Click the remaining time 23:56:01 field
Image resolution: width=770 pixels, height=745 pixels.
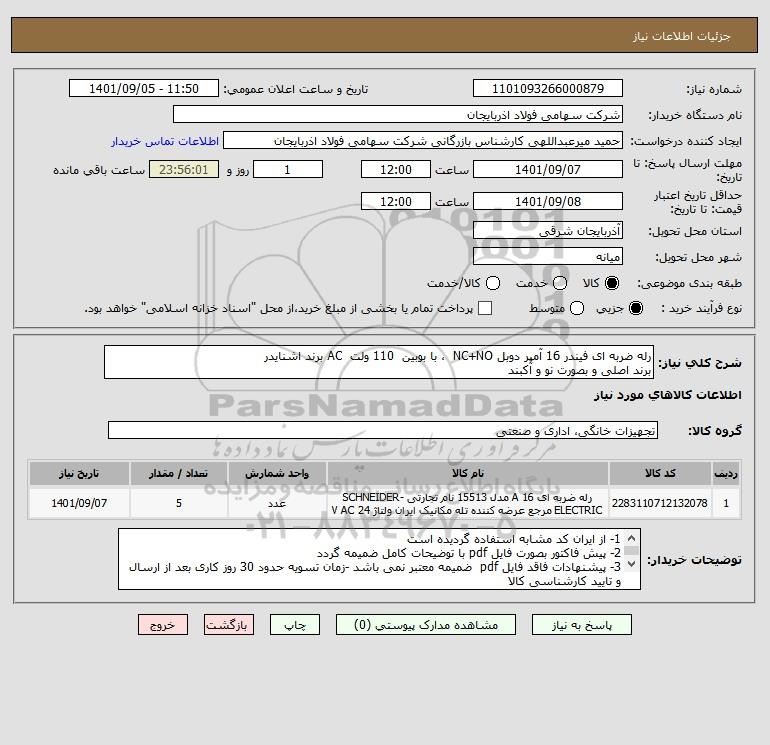[x=184, y=169]
